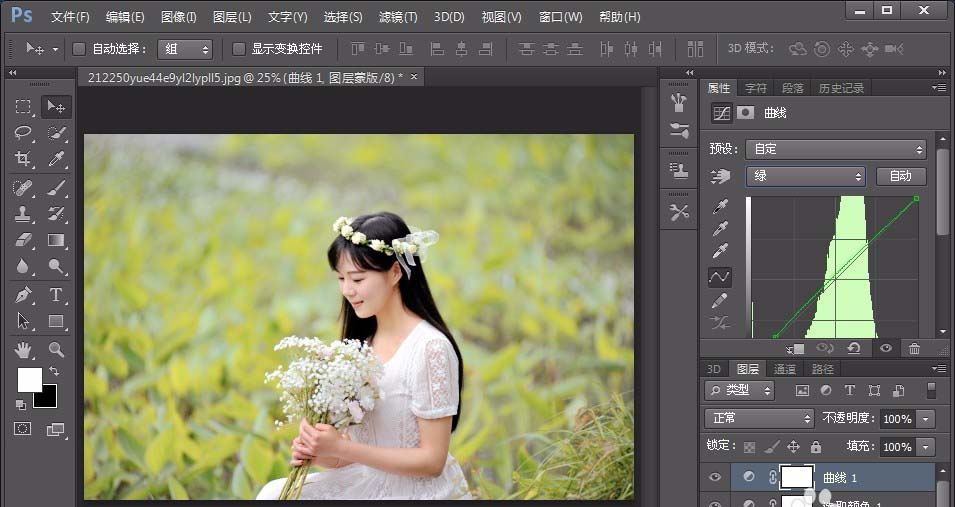
Task: Click the on-image adjustment hand tool in Curves
Action: (720, 177)
